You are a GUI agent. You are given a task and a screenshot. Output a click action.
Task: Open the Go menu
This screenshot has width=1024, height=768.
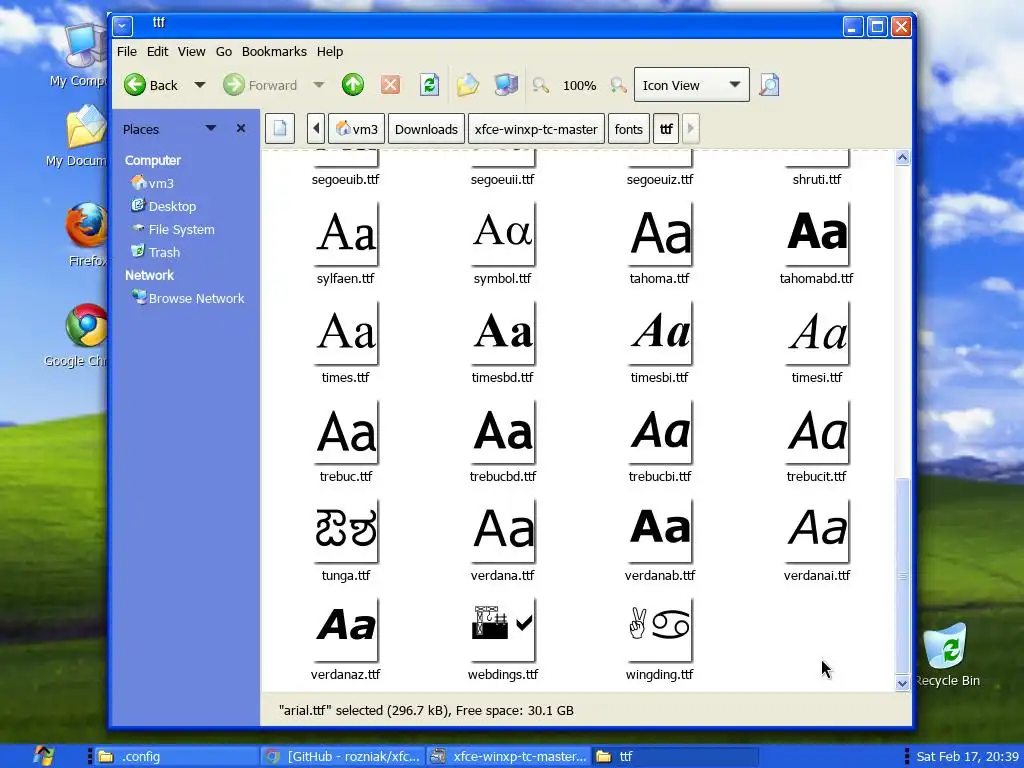223,52
